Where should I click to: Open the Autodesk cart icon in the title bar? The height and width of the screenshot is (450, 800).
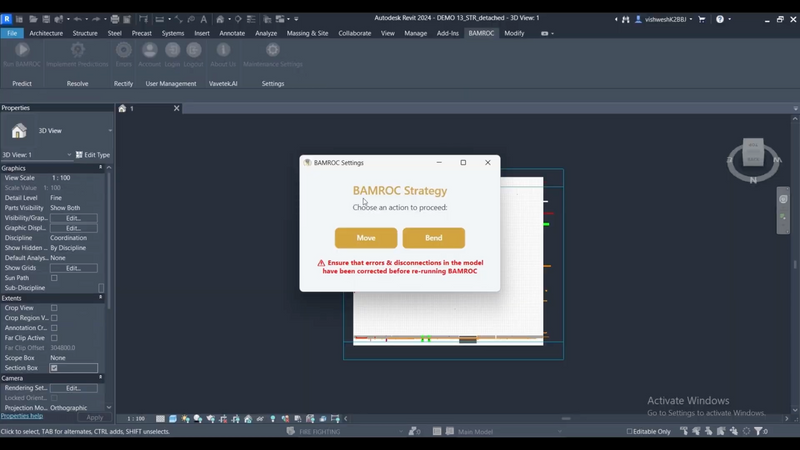point(702,19)
